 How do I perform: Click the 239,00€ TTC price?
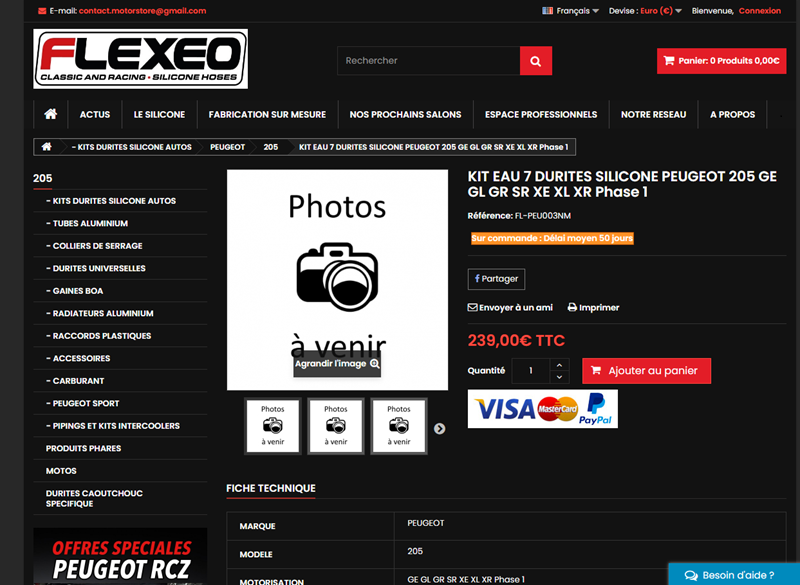point(516,340)
